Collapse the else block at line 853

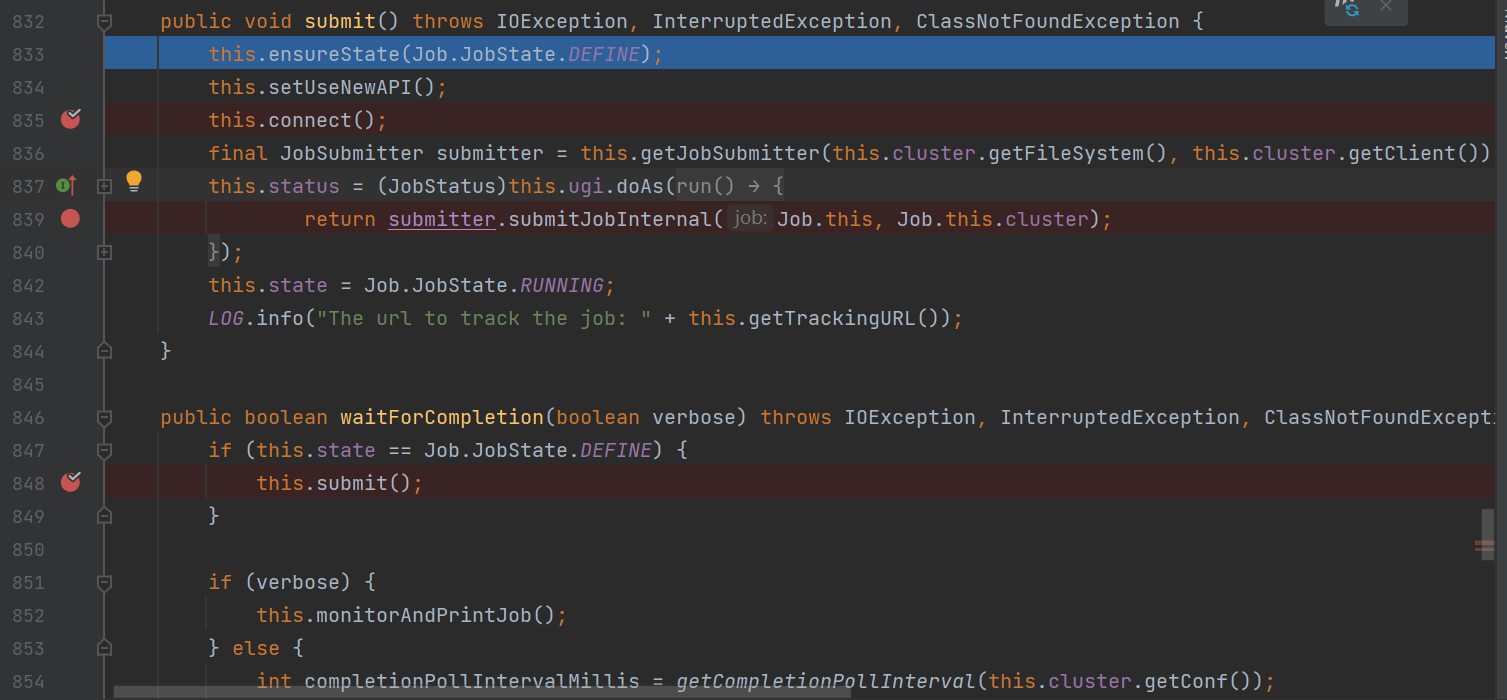click(104, 648)
